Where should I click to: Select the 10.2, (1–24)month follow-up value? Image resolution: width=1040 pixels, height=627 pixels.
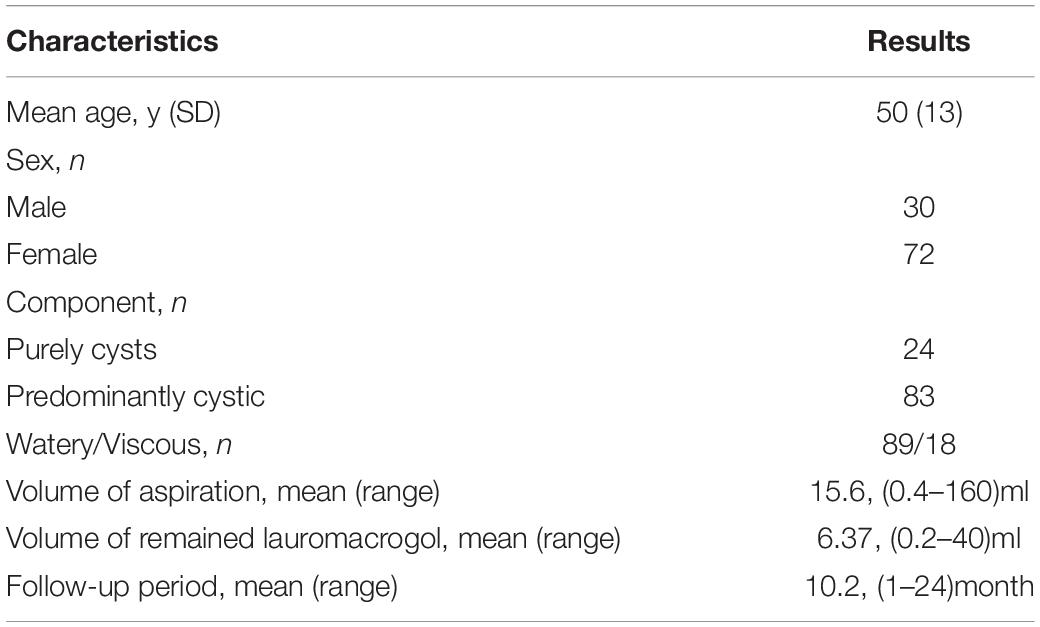click(x=919, y=587)
